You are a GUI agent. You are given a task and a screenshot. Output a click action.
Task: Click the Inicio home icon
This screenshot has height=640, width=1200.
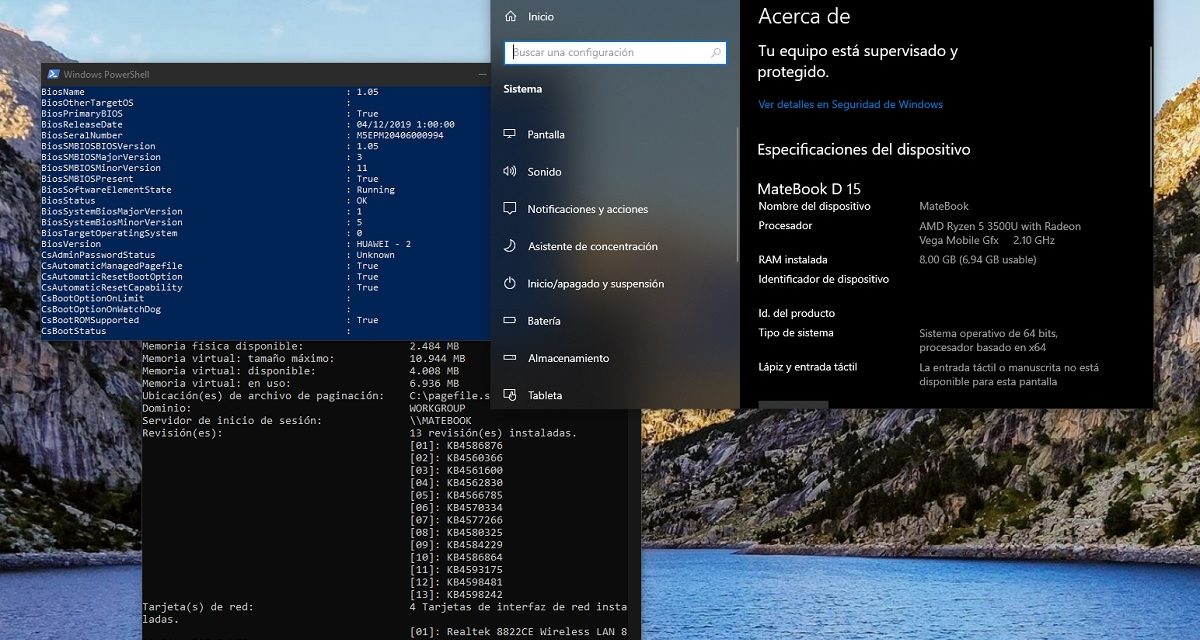(510, 17)
